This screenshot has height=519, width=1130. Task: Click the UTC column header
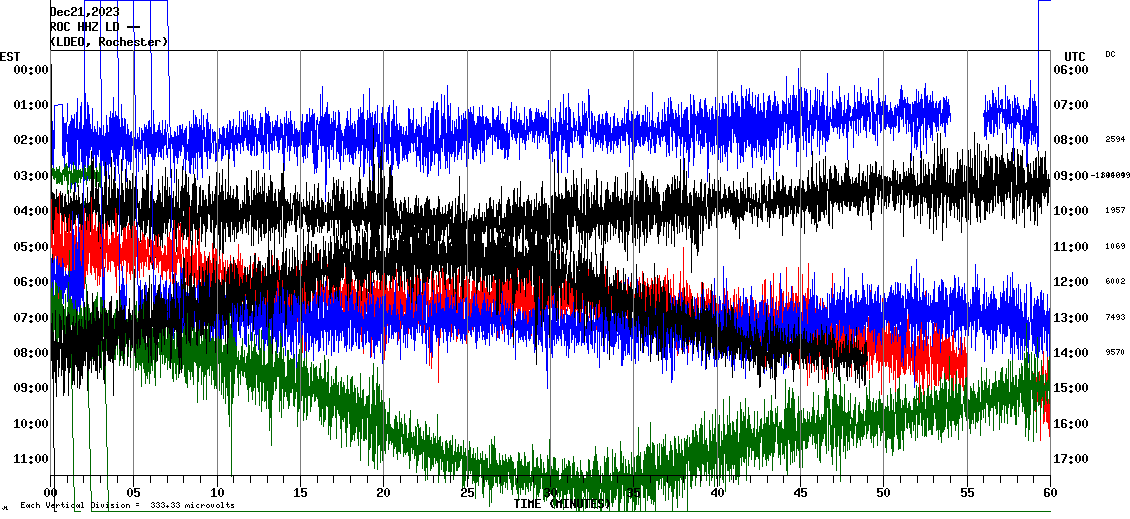(x=1074, y=57)
